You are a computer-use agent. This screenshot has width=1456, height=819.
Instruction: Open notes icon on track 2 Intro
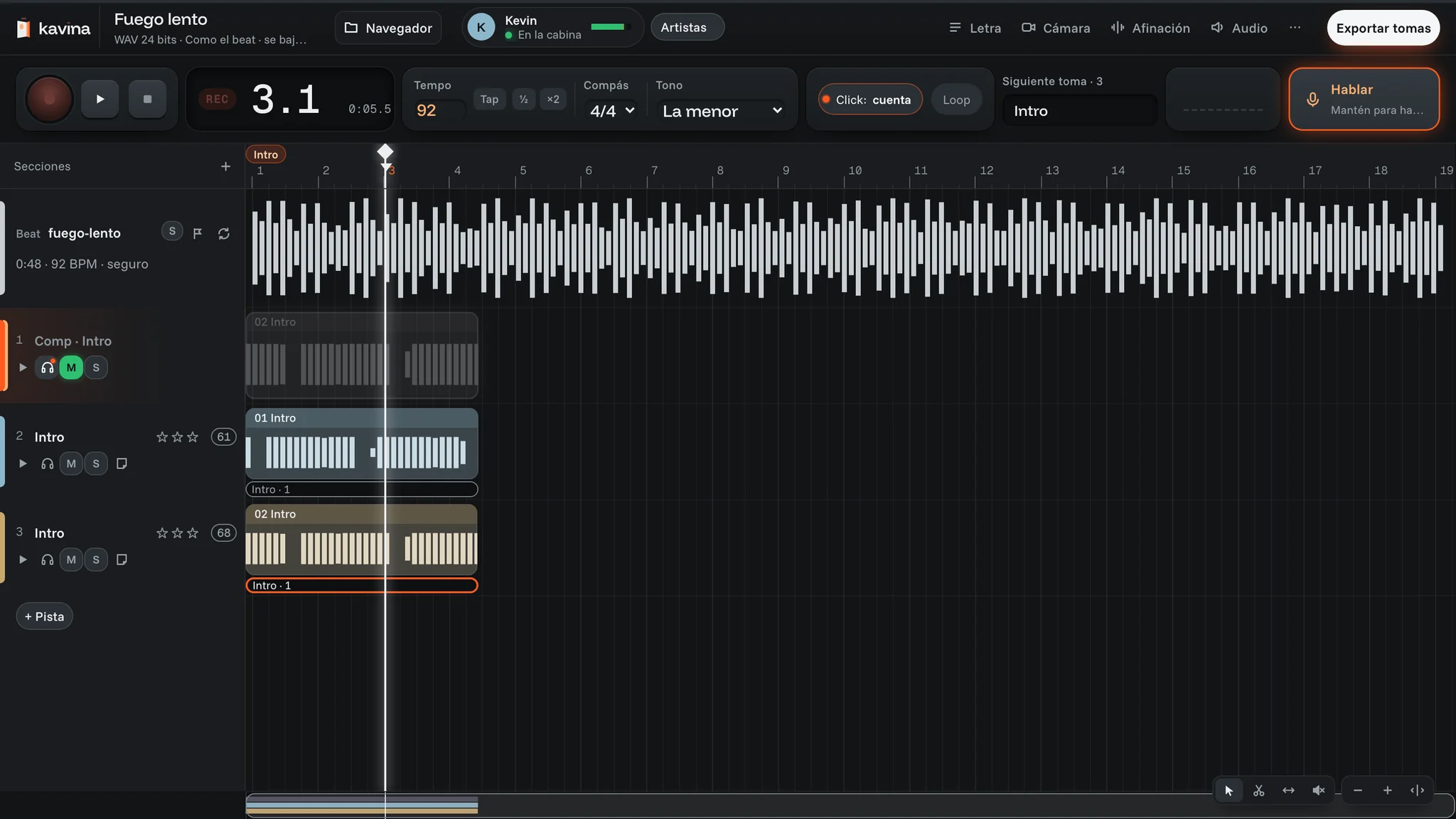122,464
